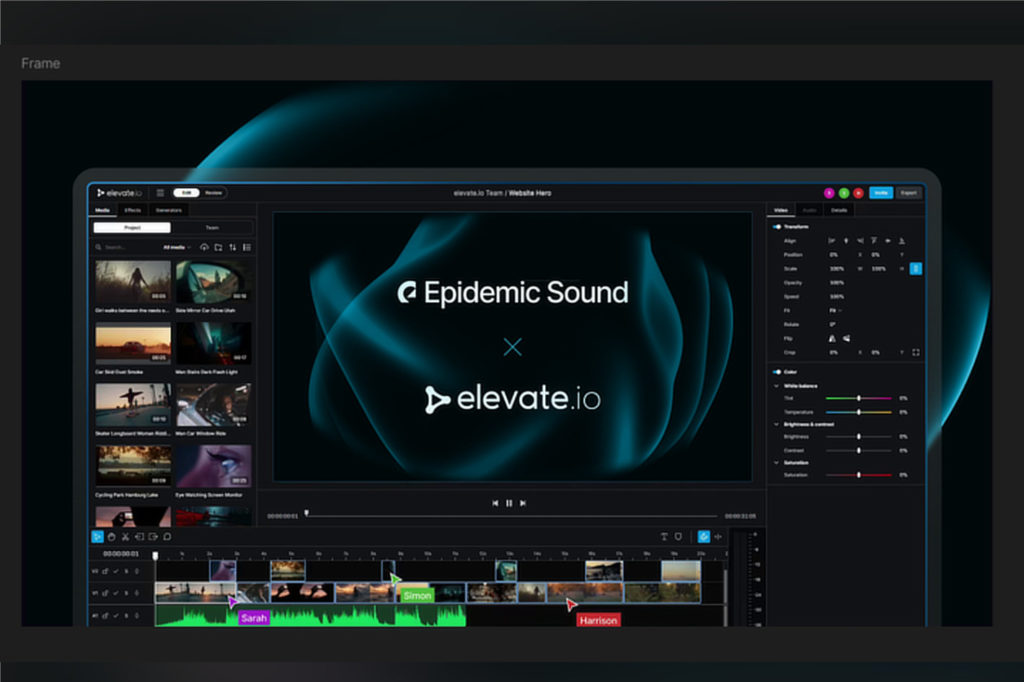Screen dimensions: 1024x682
Task: Skip to next frame button
Action: click(x=522, y=503)
